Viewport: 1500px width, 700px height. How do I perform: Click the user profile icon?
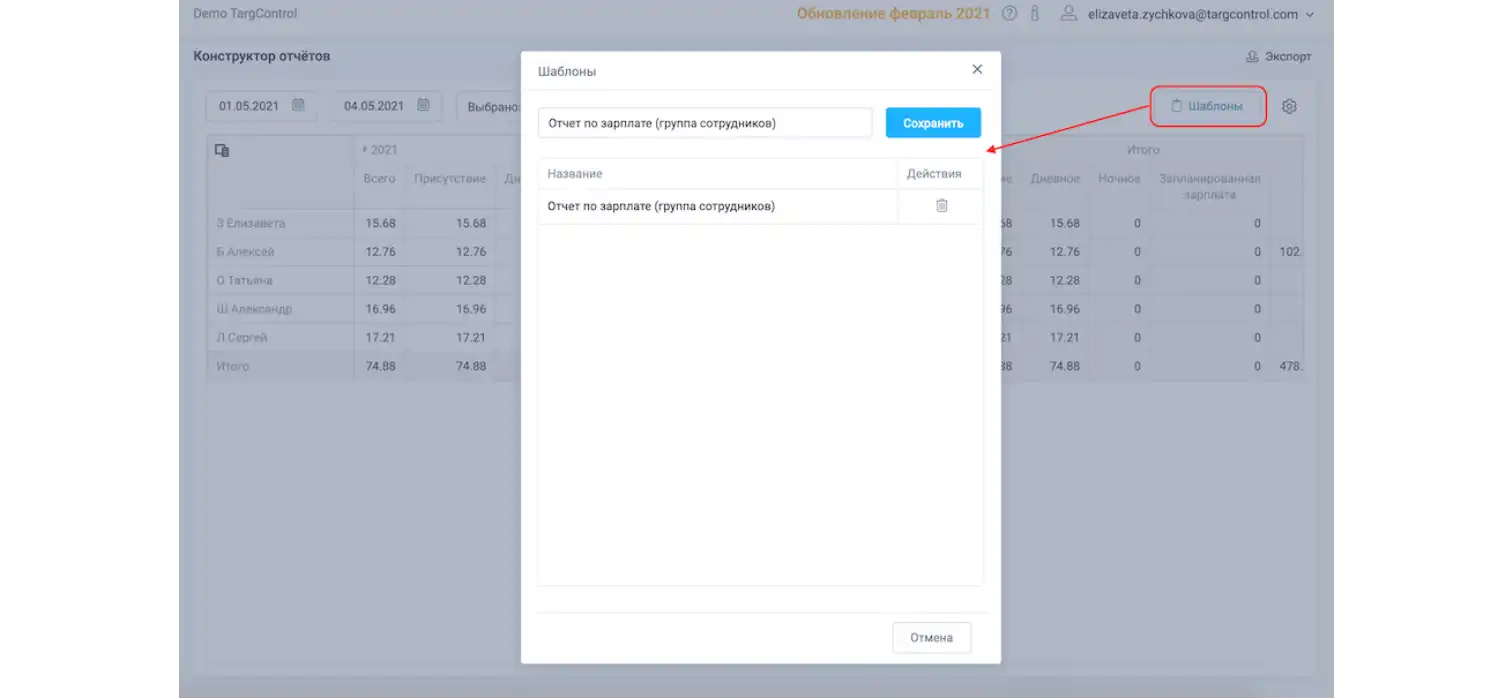click(1068, 13)
